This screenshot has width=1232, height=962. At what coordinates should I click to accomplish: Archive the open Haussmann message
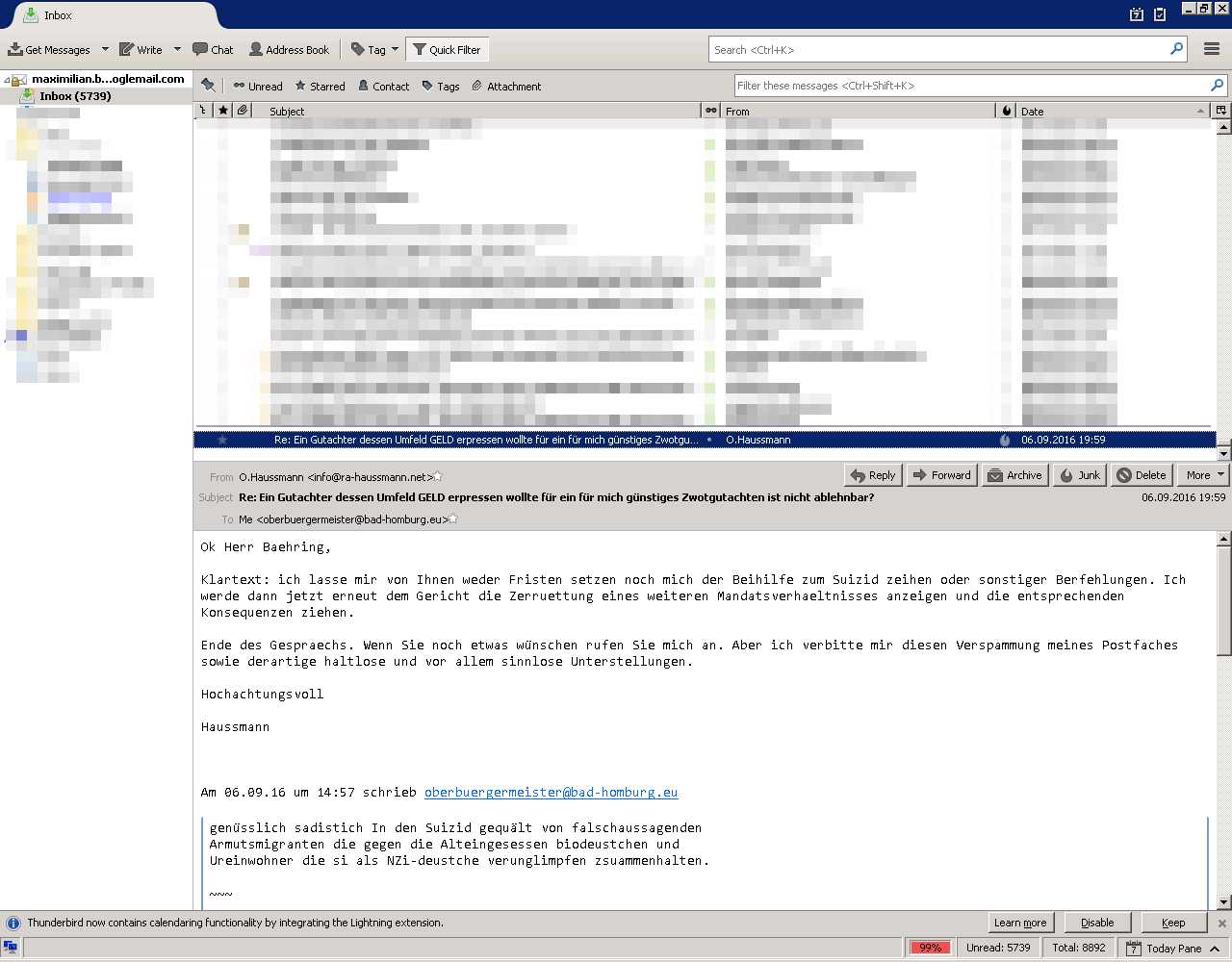pos(1014,475)
